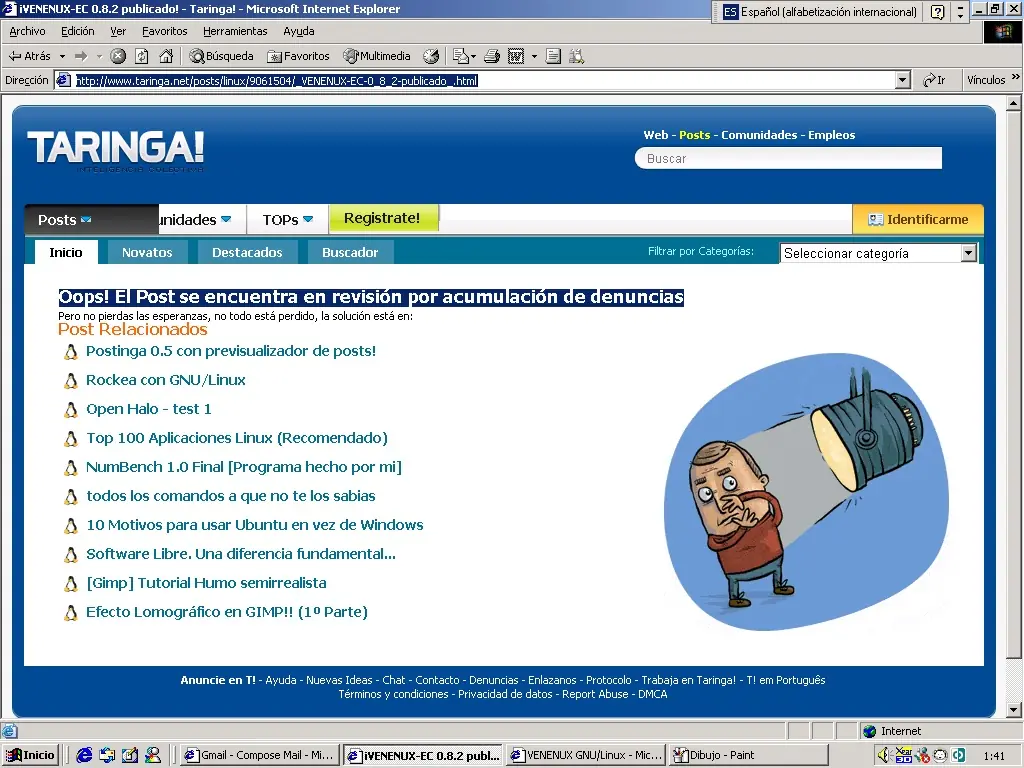Go to the home page icon

tap(166, 56)
